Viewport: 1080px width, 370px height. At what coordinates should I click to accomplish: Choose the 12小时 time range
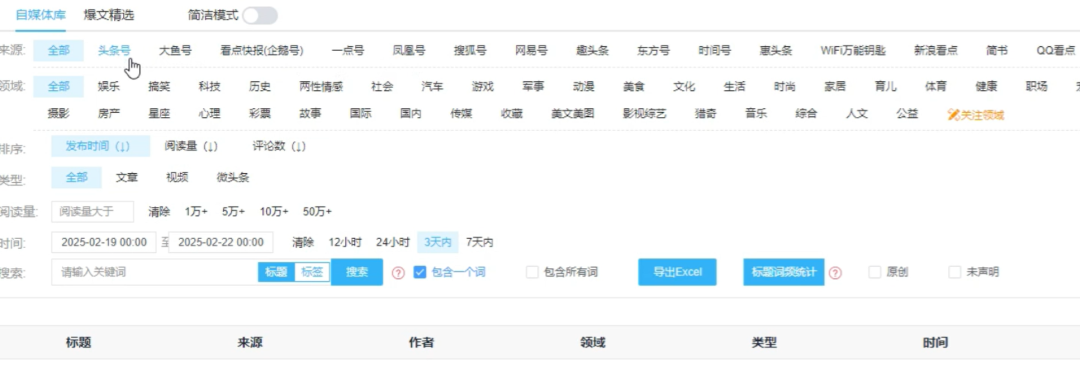point(345,243)
